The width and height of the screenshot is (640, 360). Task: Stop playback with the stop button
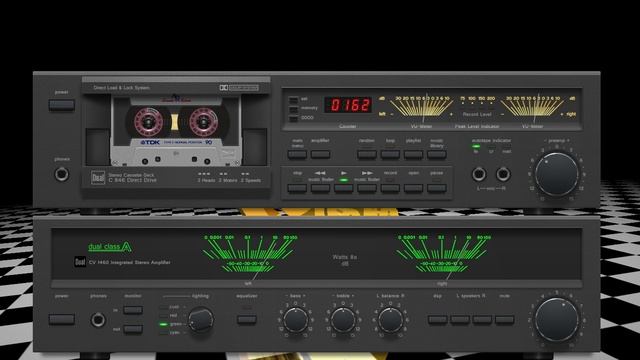(x=297, y=188)
